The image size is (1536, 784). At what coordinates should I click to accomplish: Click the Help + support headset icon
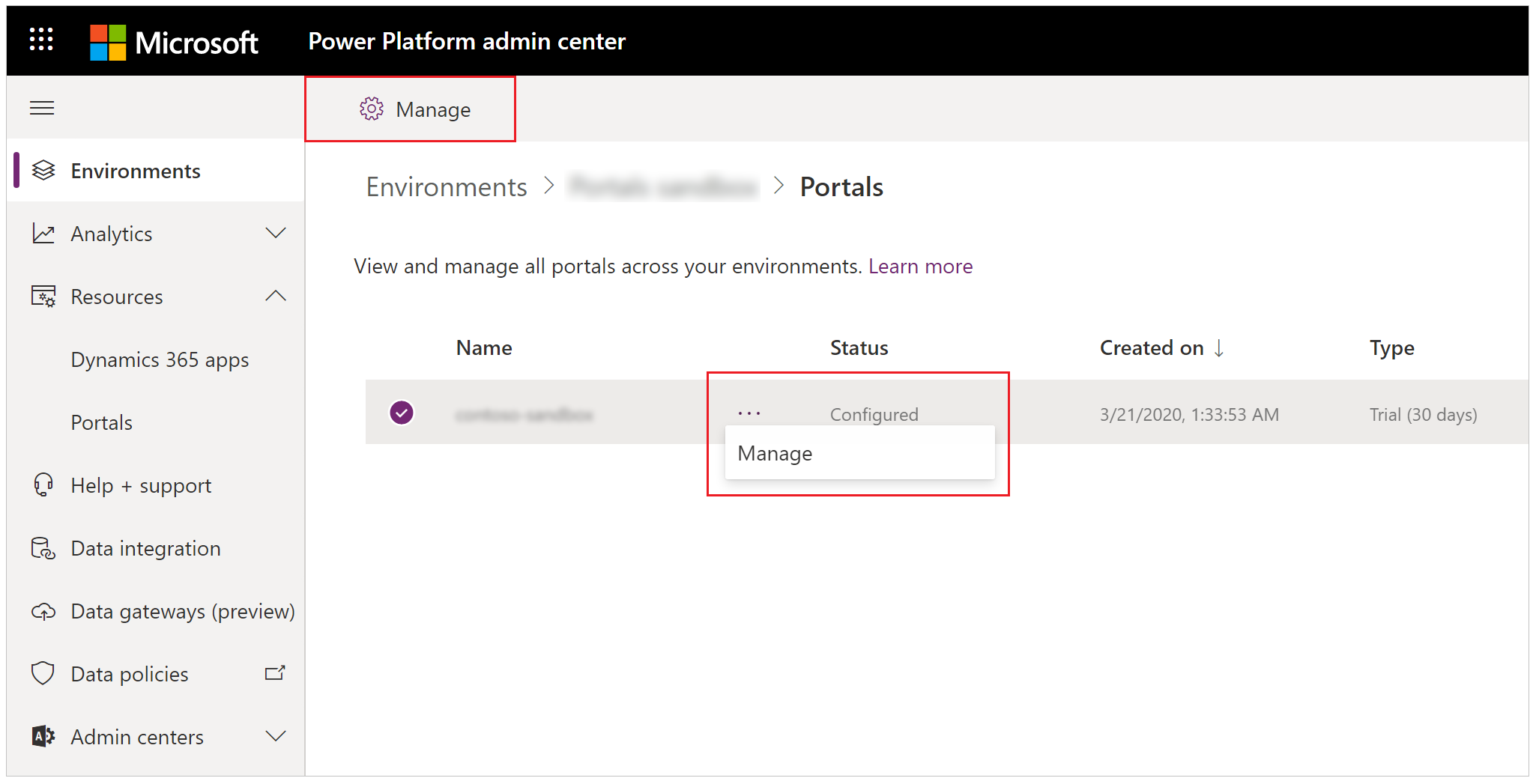(x=43, y=485)
